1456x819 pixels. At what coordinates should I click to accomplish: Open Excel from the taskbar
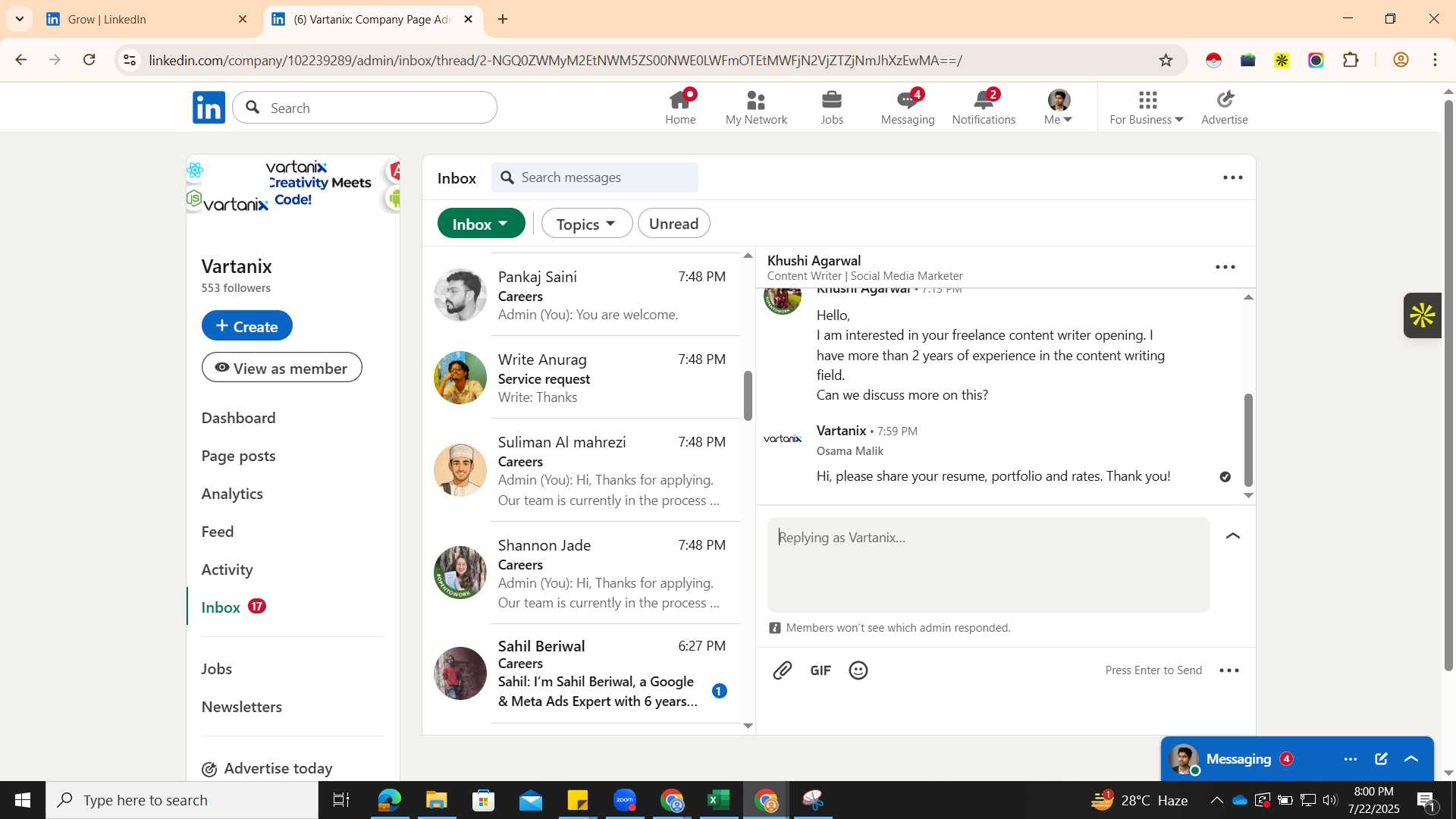click(x=717, y=800)
